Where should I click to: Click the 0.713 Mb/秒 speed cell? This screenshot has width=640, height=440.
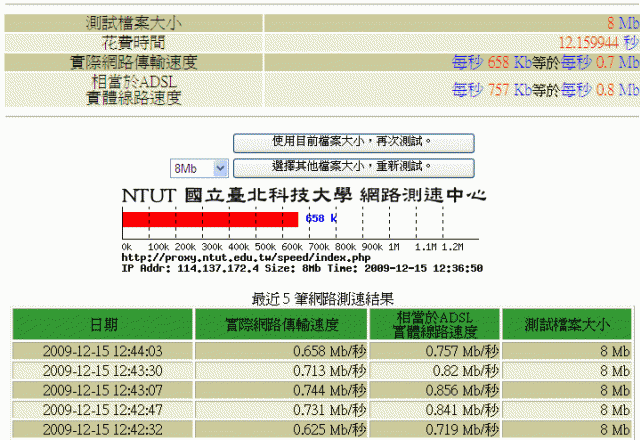pyautogui.click(x=281, y=371)
